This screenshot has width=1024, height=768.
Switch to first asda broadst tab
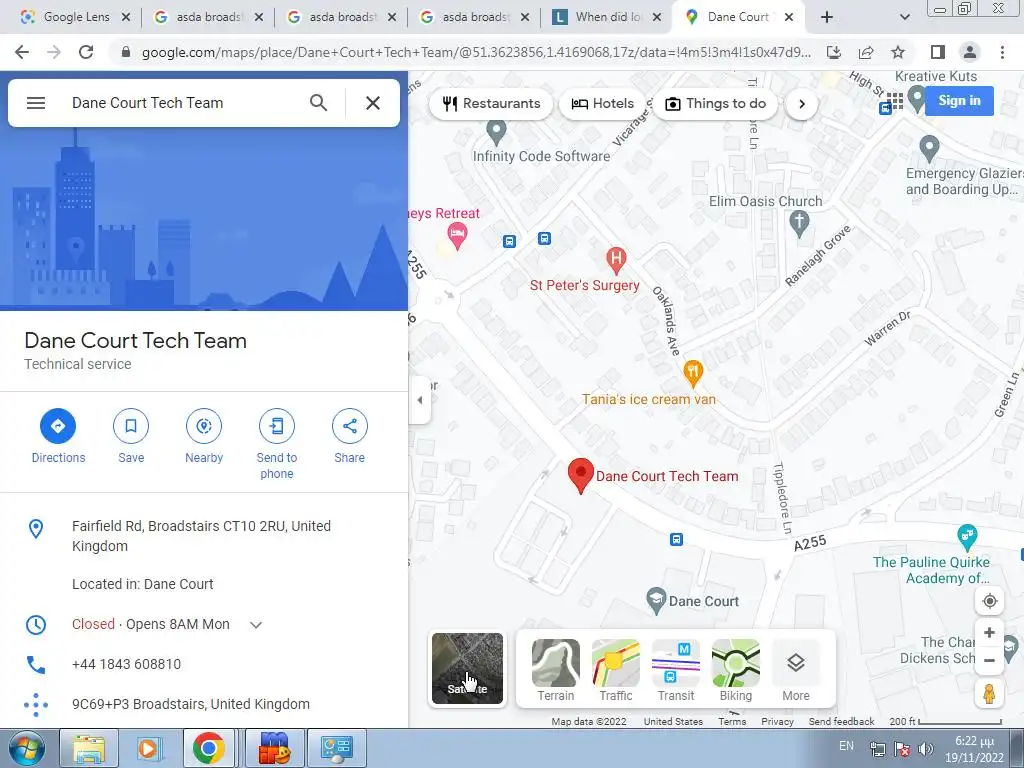(x=210, y=17)
